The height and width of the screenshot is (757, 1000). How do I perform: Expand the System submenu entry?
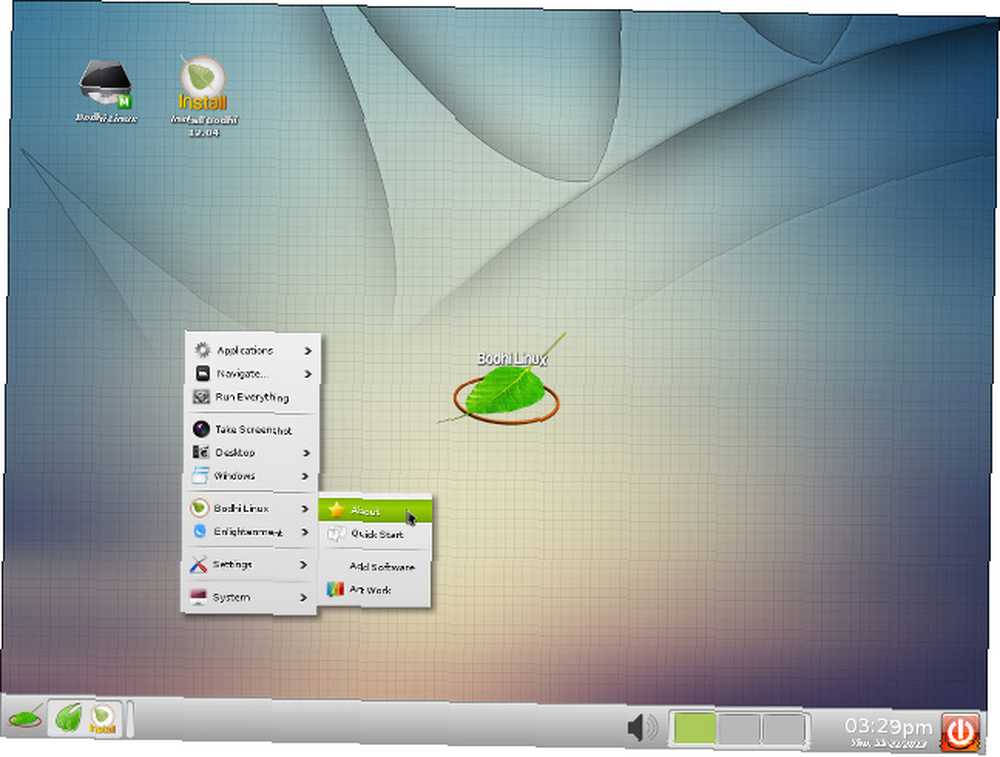pyautogui.click(x=249, y=597)
